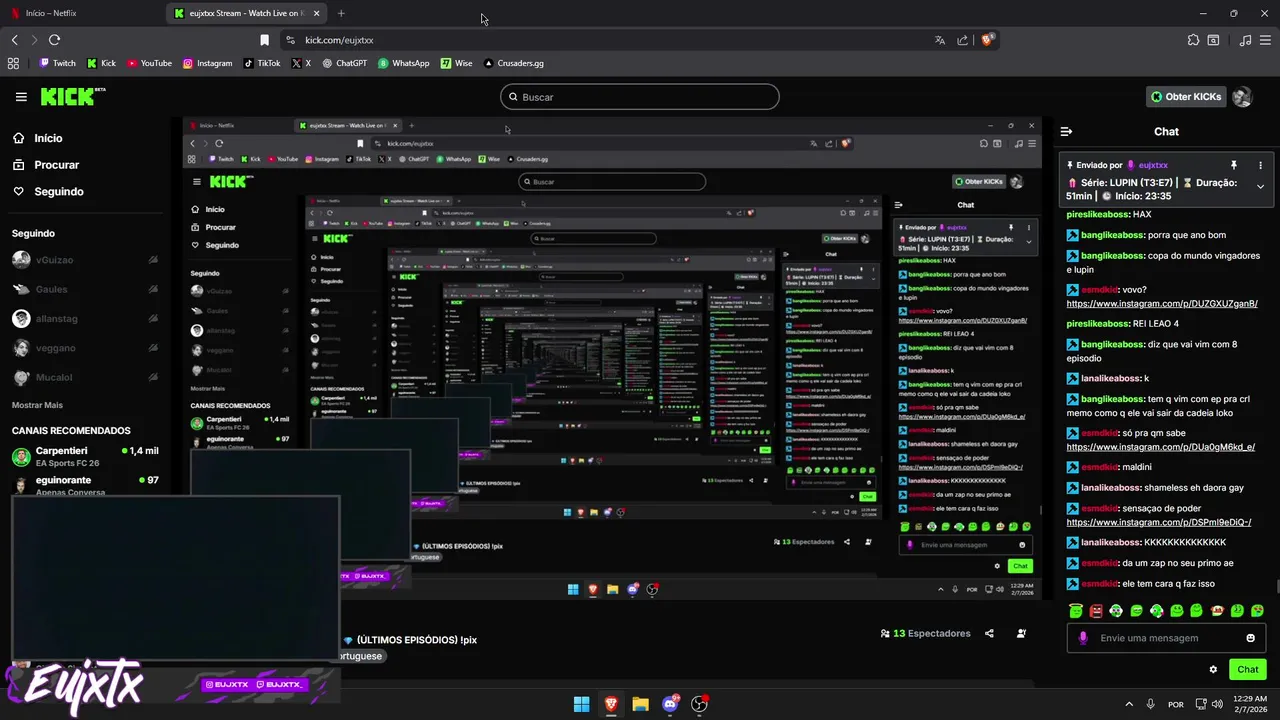Open the instagram.com/p/DSPml9eDiQ link in chat

[1159, 522]
